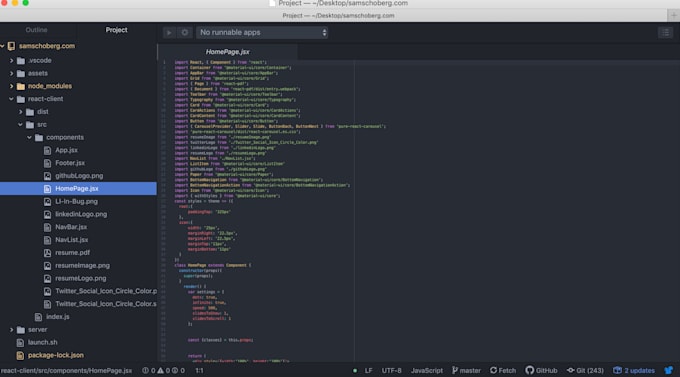Collapse the react-client folder chevron
Screen dimensions: 680x377
point(12,99)
